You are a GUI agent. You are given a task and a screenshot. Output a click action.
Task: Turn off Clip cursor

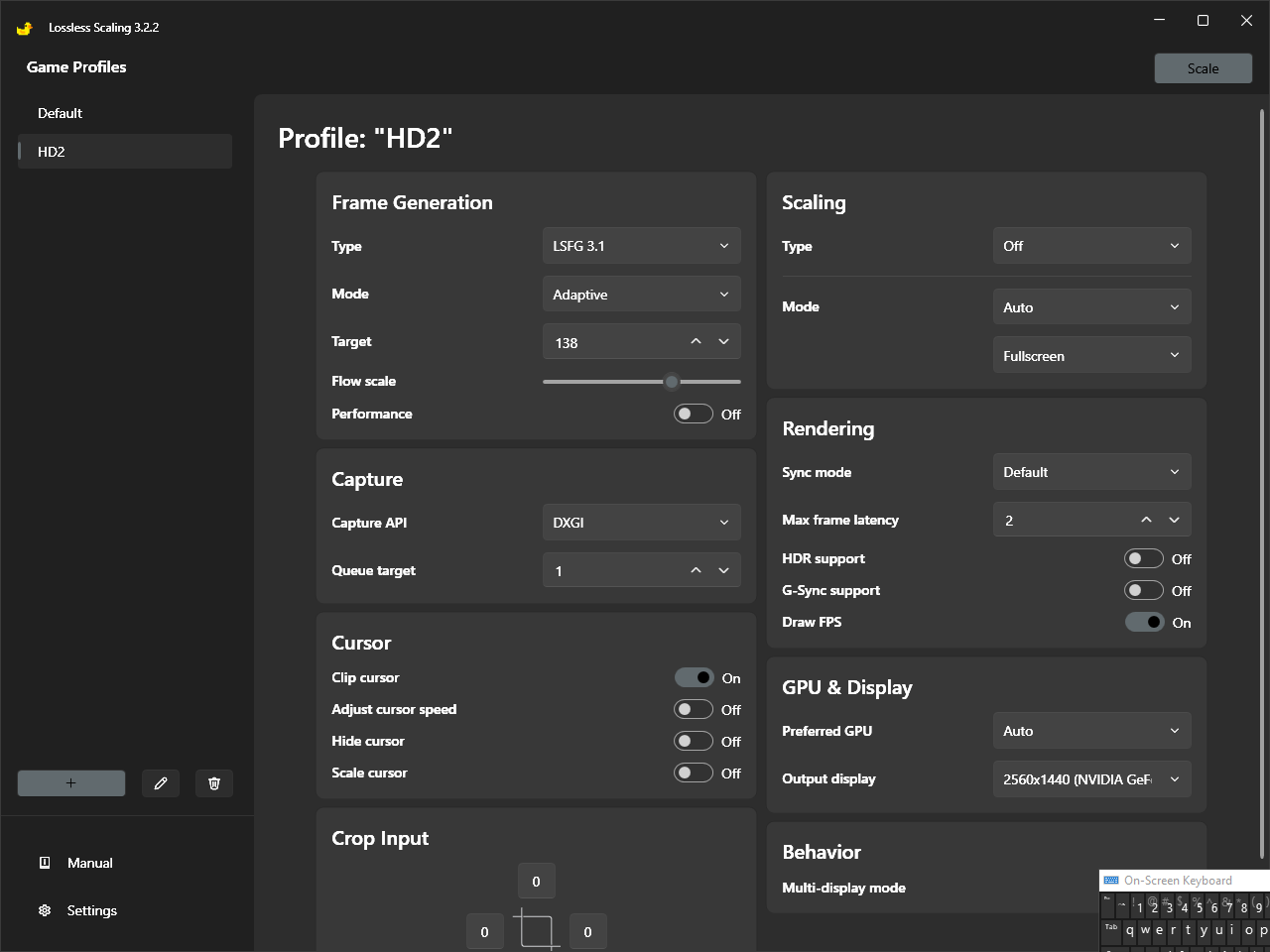click(x=694, y=677)
